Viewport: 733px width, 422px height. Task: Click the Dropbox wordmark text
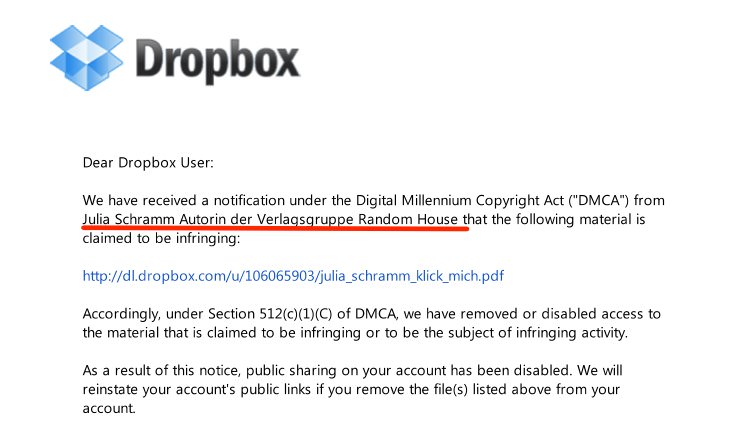(x=216, y=62)
